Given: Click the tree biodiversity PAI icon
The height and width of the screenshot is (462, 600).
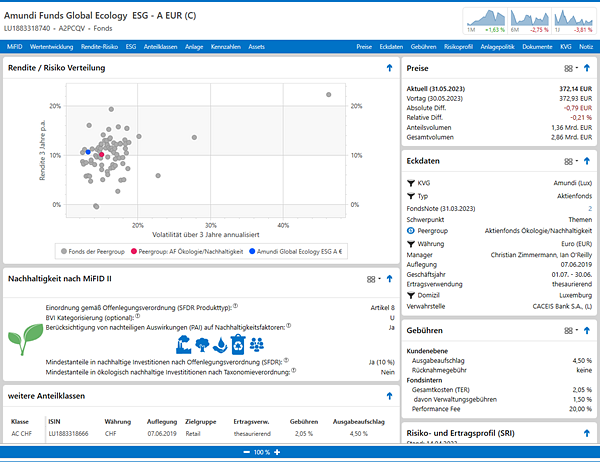Looking at the screenshot, I should pos(202,344).
